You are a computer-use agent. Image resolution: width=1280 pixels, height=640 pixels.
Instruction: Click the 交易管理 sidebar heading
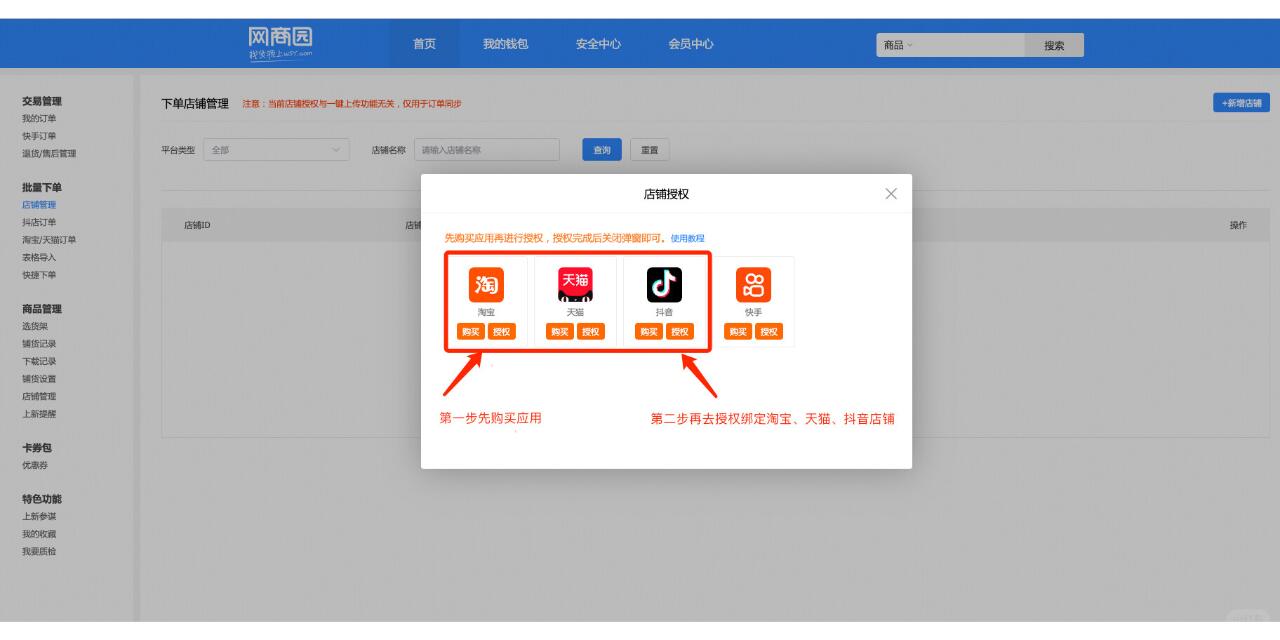pyautogui.click(x=42, y=101)
